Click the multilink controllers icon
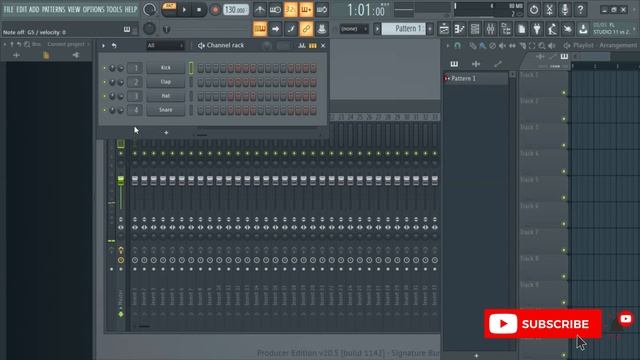This screenshot has height=360, width=640. point(322,29)
